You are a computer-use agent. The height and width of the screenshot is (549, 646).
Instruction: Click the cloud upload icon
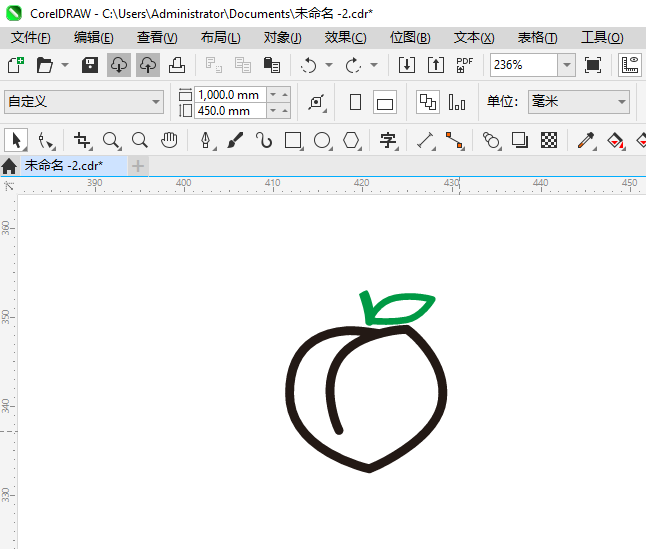148,65
